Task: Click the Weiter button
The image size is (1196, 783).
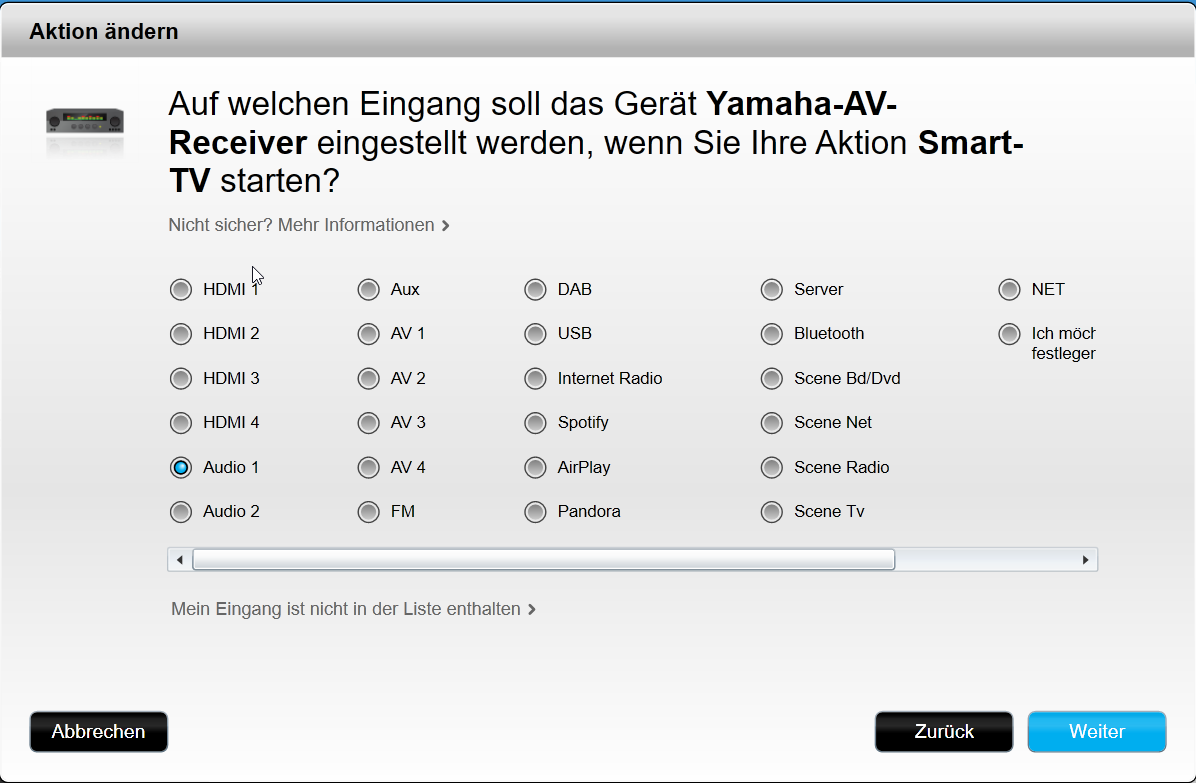Action: point(1096,732)
